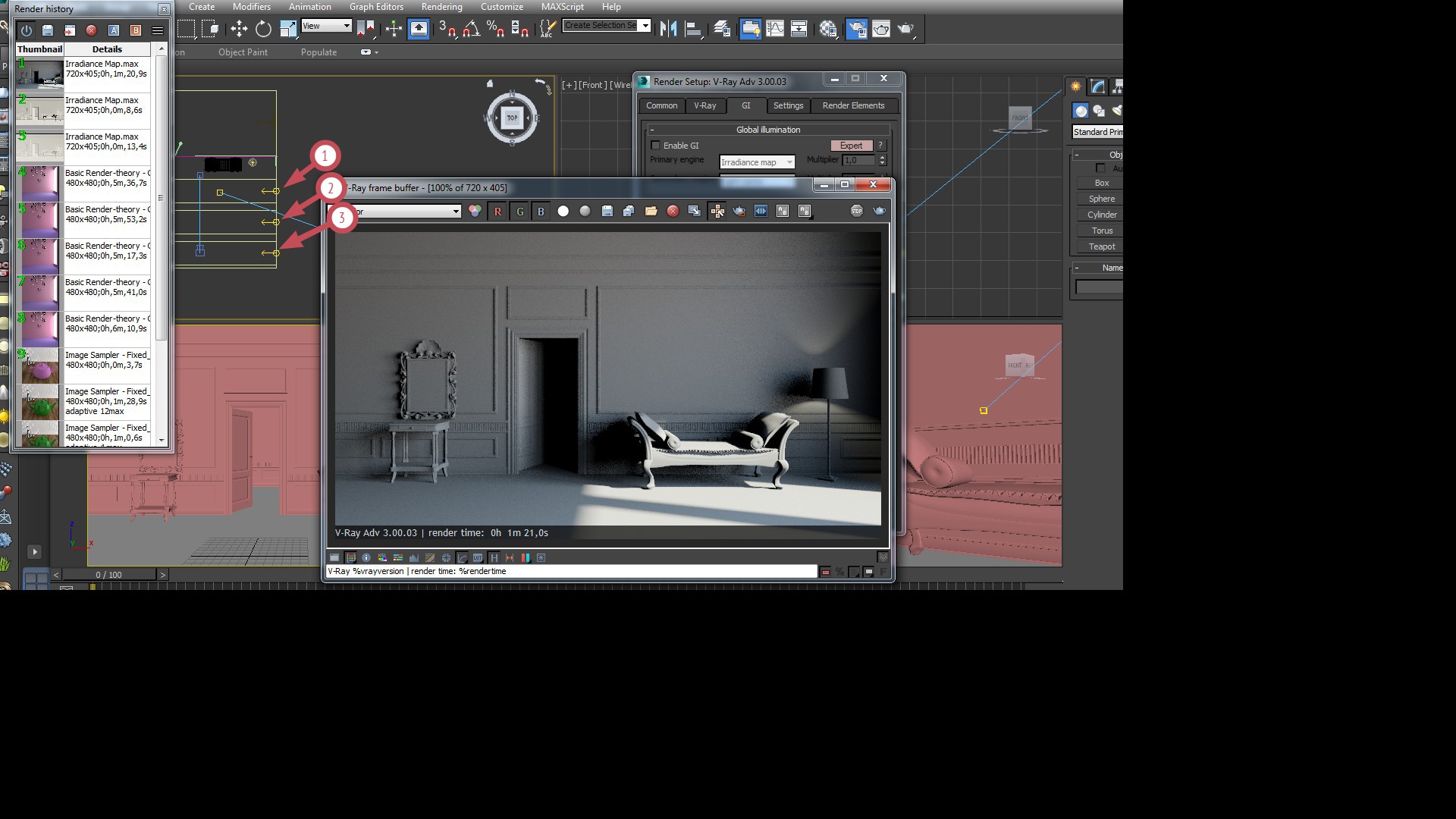Stop rendering using the stop sign icon
The image size is (1456, 819).
click(x=856, y=212)
